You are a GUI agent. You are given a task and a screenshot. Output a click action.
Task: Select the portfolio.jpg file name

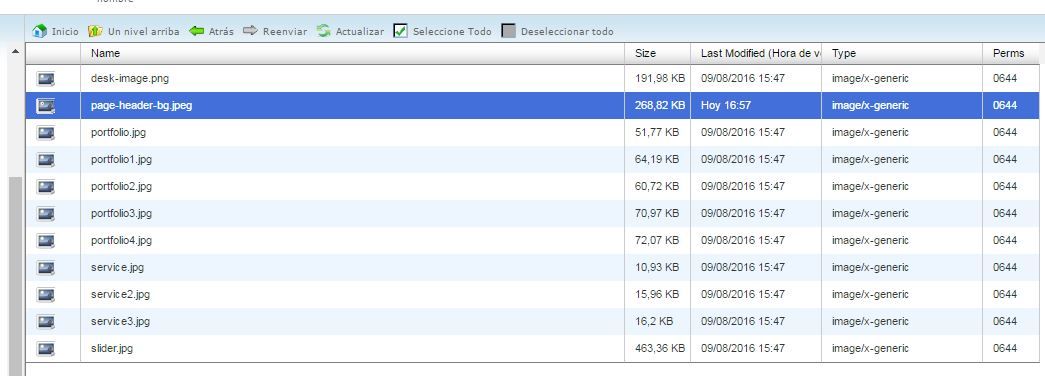119,133
